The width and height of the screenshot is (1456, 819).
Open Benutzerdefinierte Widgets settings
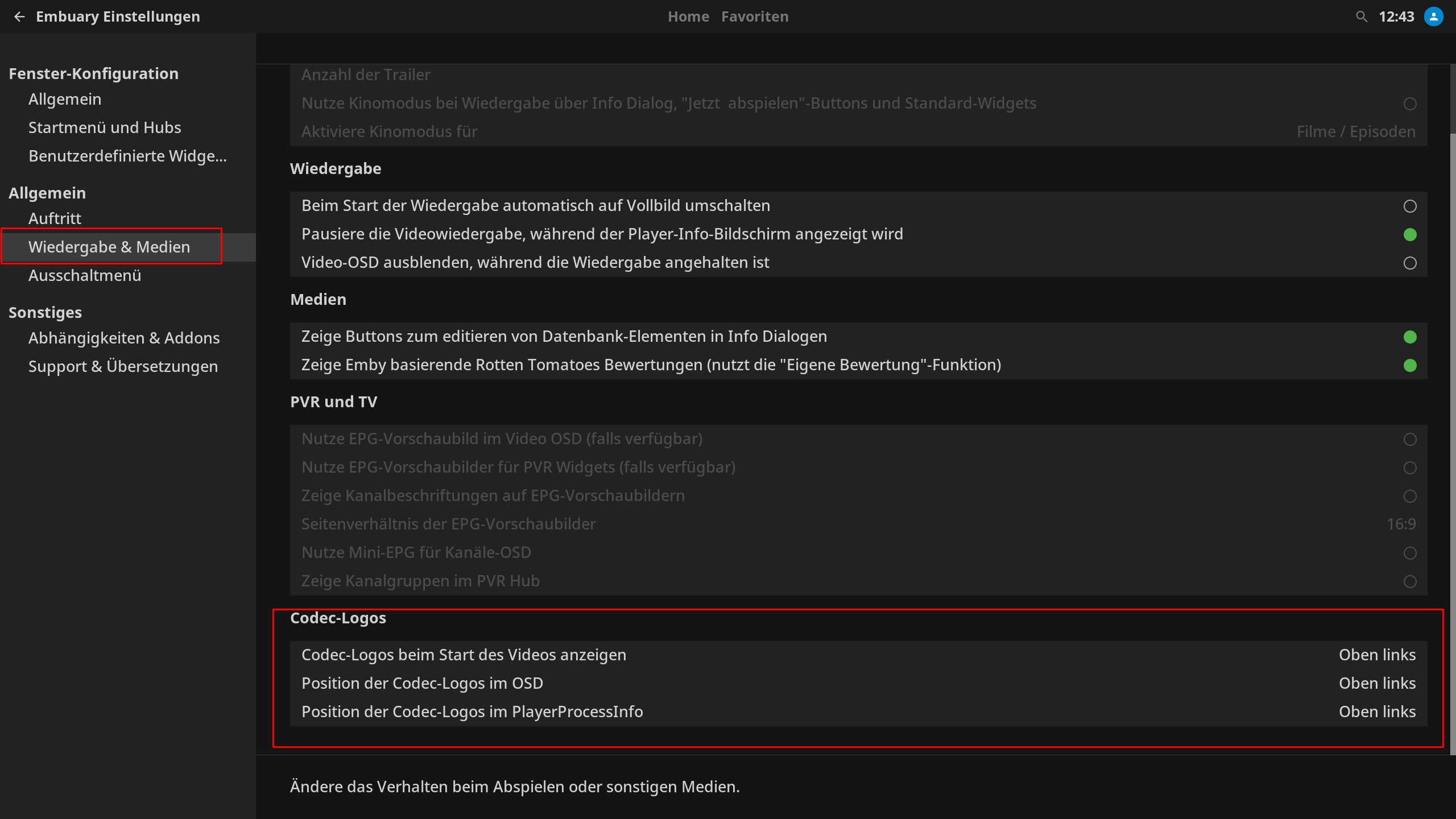pos(127,156)
